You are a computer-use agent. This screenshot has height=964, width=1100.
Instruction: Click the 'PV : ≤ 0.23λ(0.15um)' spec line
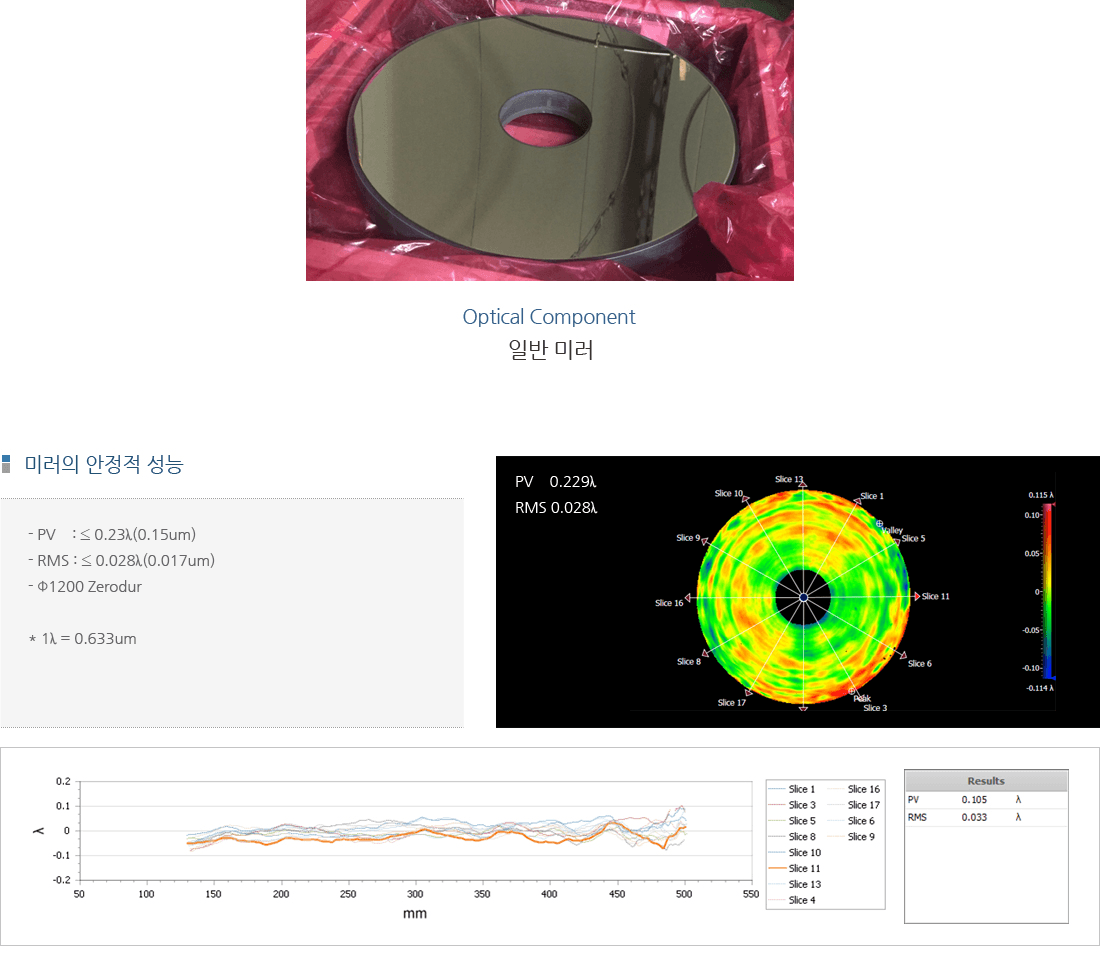coord(112,535)
